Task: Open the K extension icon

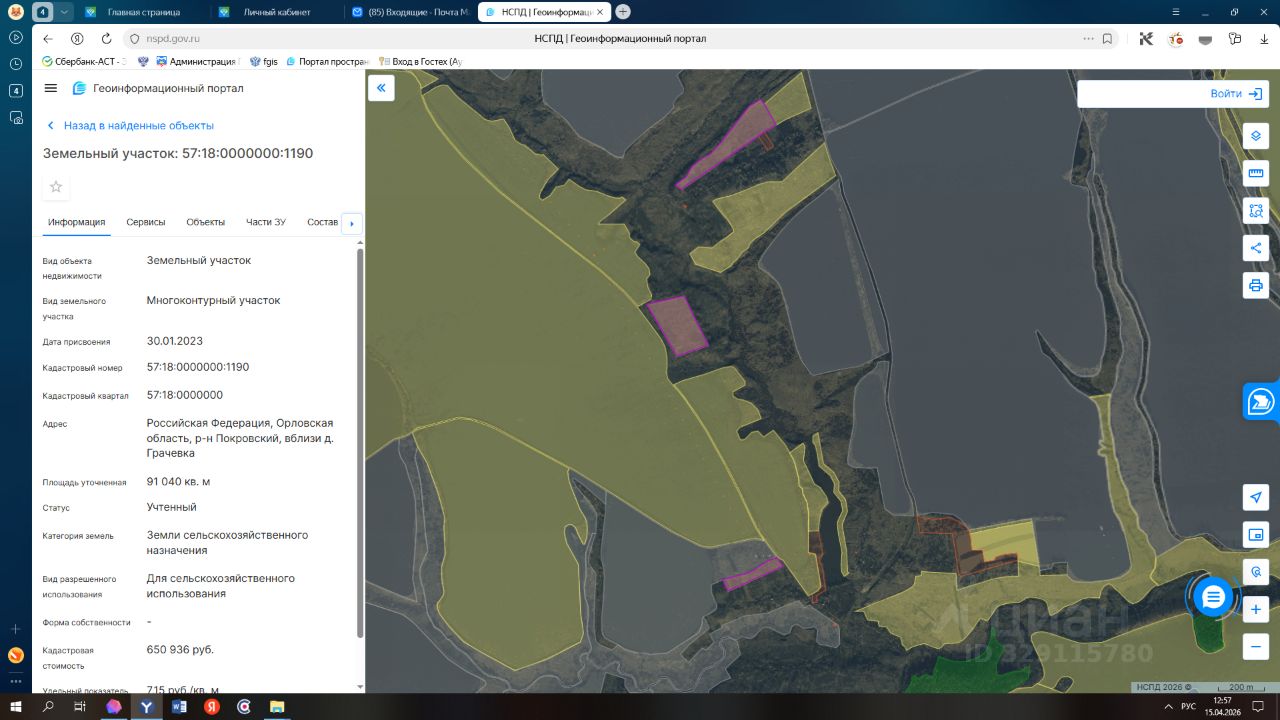Action: (x=1146, y=39)
